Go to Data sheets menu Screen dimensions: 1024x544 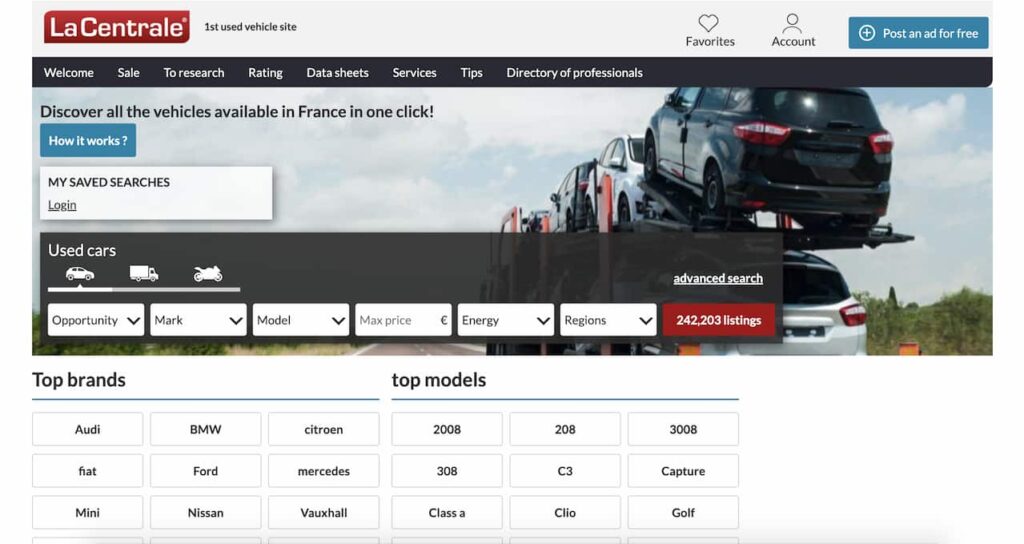337,73
